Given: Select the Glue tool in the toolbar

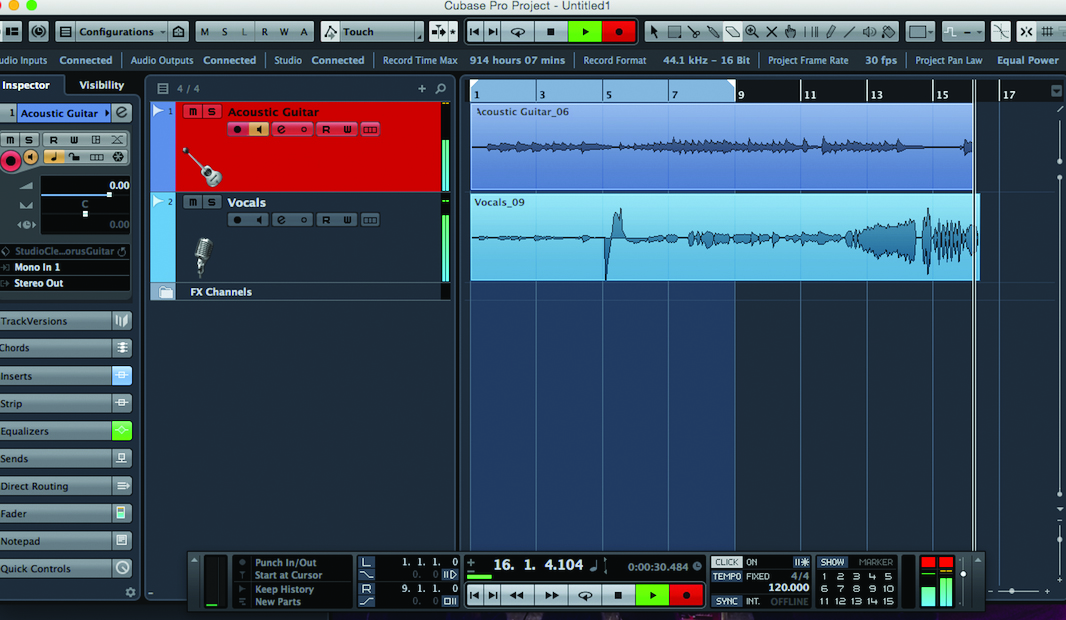Looking at the screenshot, I should [x=714, y=31].
